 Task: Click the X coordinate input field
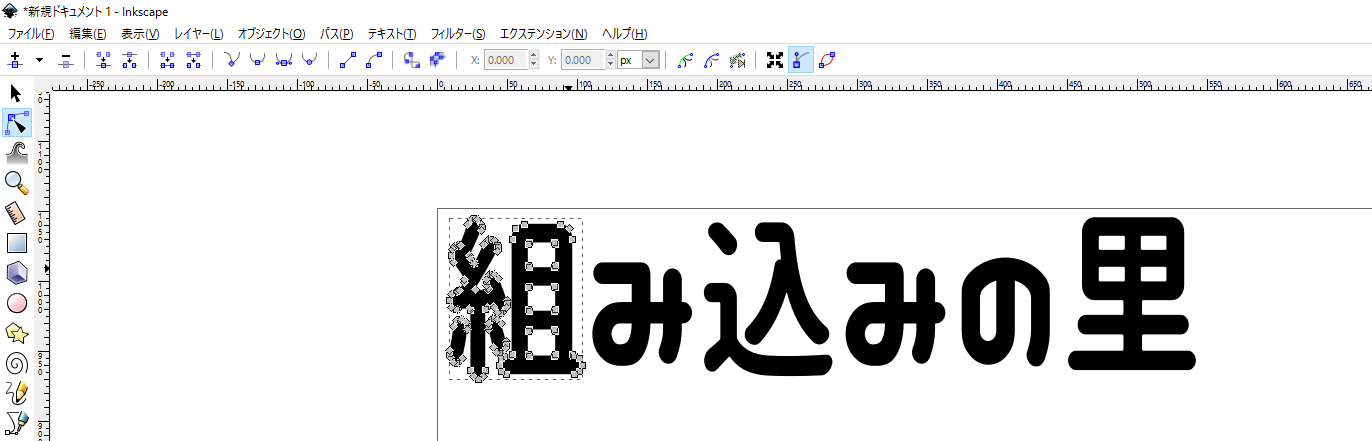[506, 60]
